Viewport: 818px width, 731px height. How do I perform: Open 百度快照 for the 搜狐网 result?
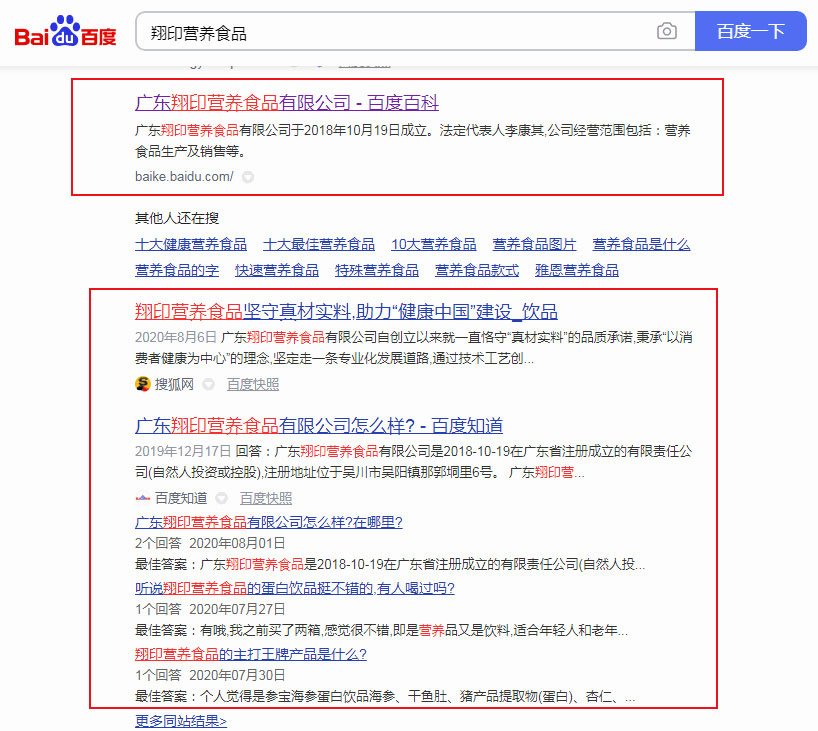(253, 385)
